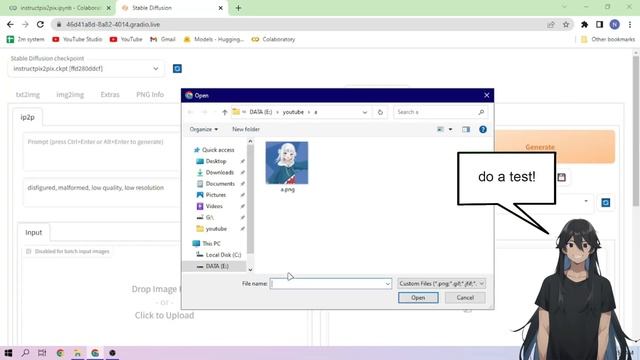Open Stable Diffusion checkpoint dropdown
The width and height of the screenshot is (640, 360).
(x=87, y=69)
